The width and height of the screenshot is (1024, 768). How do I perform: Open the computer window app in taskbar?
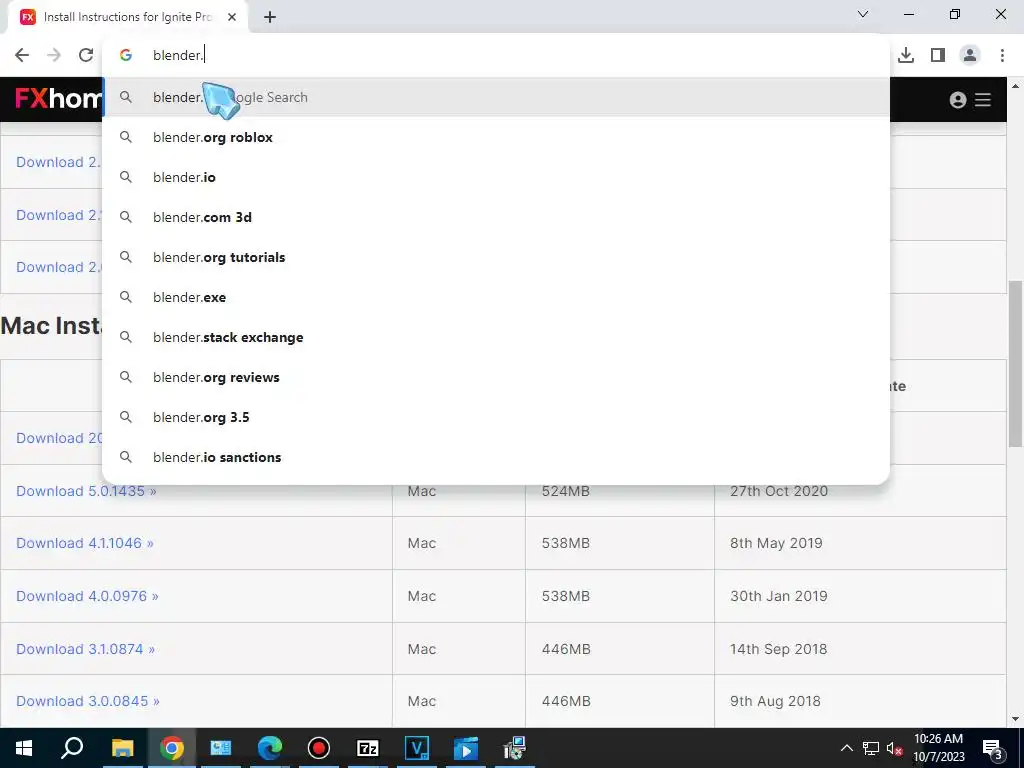(x=221, y=748)
